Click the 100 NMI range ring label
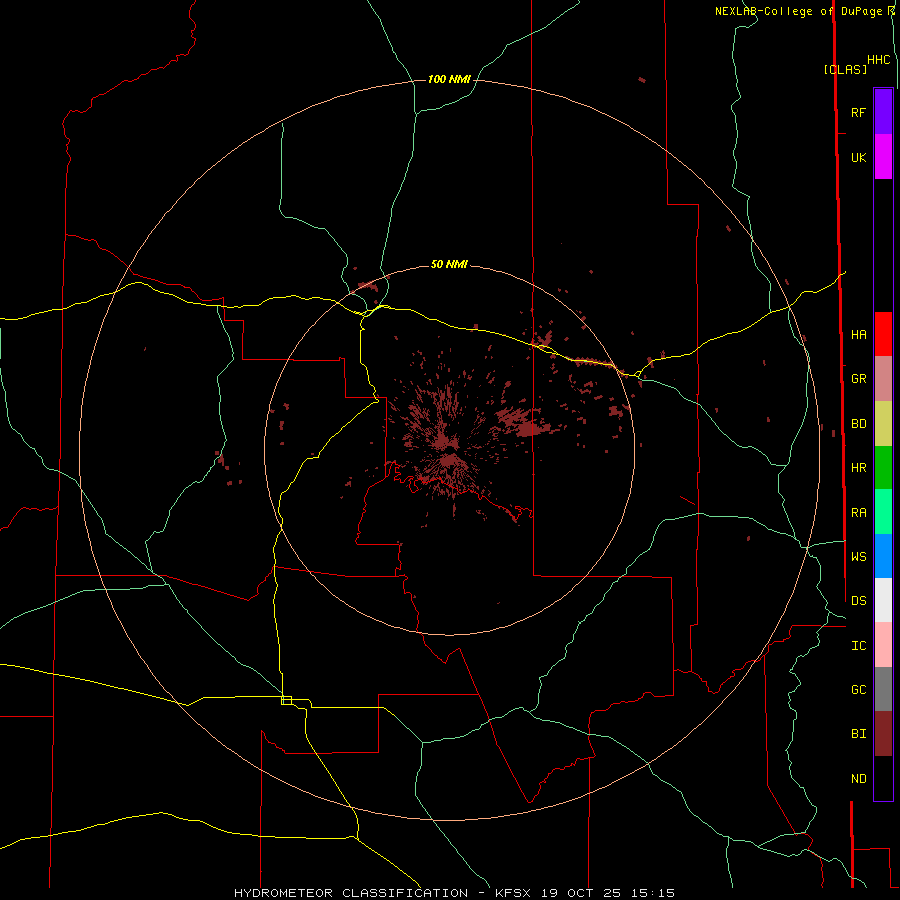This screenshot has height=900, width=900. coord(449,79)
